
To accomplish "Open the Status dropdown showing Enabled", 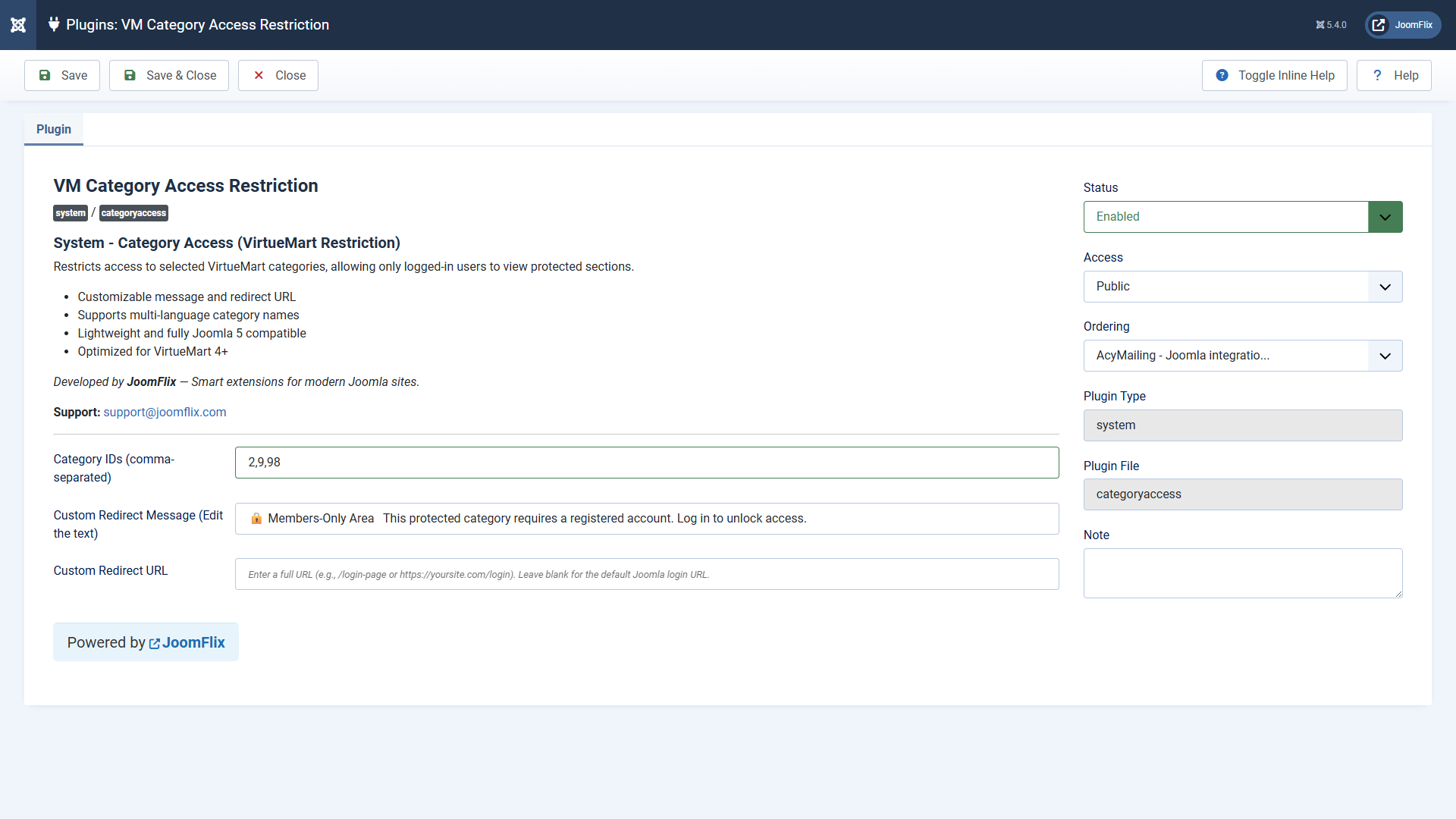I will coord(1242,217).
